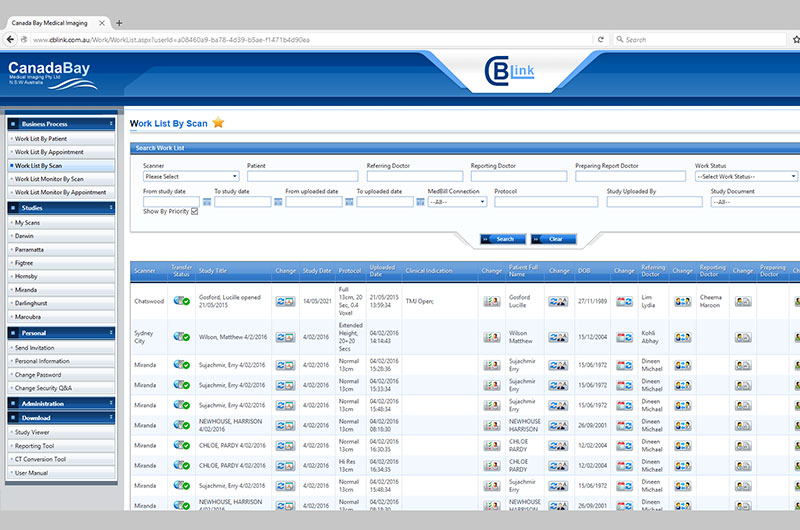Click the Search button
800x530 pixels.
pyautogui.click(x=503, y=239)
